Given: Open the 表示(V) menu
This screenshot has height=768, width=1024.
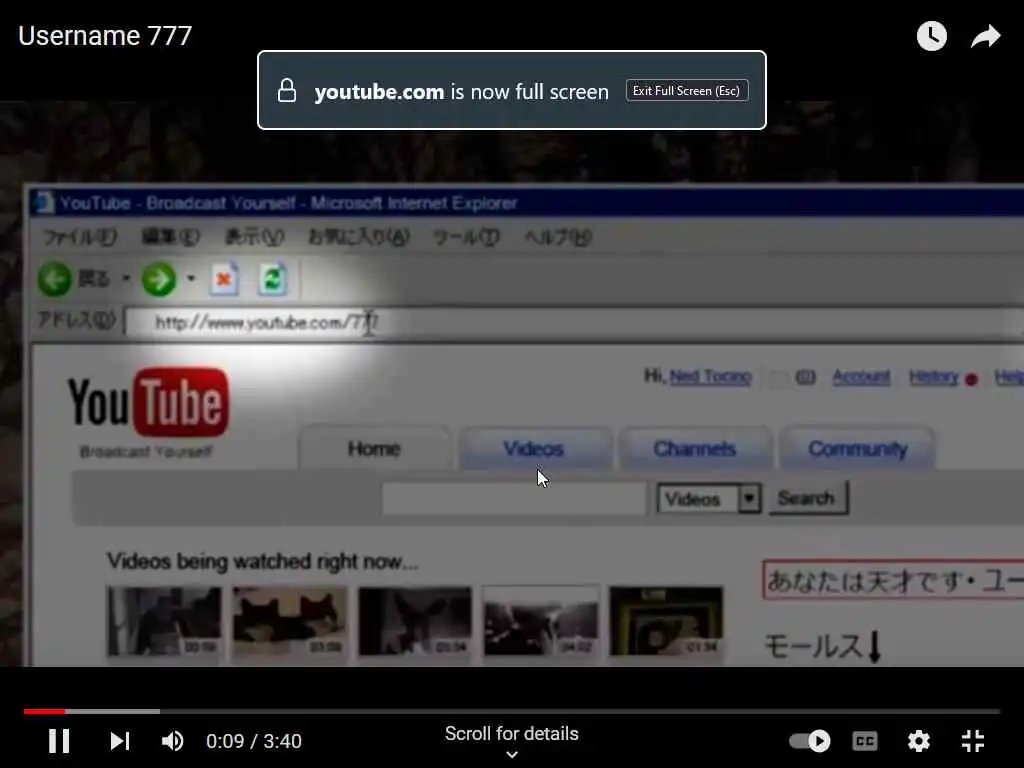Looking at the screenshot, I should [254, 237].
